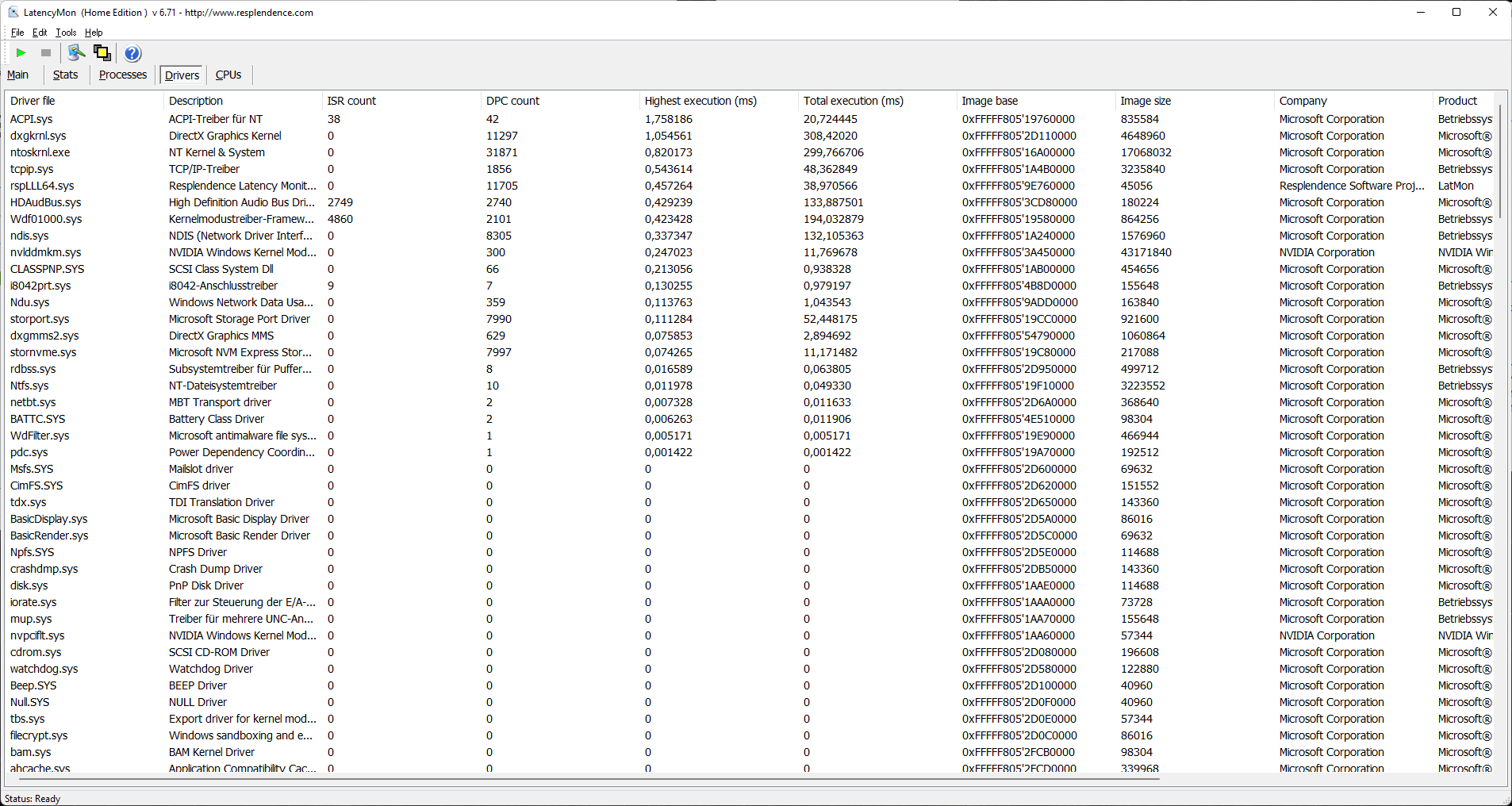Select the dxgkrnl.sys driver row
The width and height of the screenshot is (1512, 806).
[x=38, y=136]
